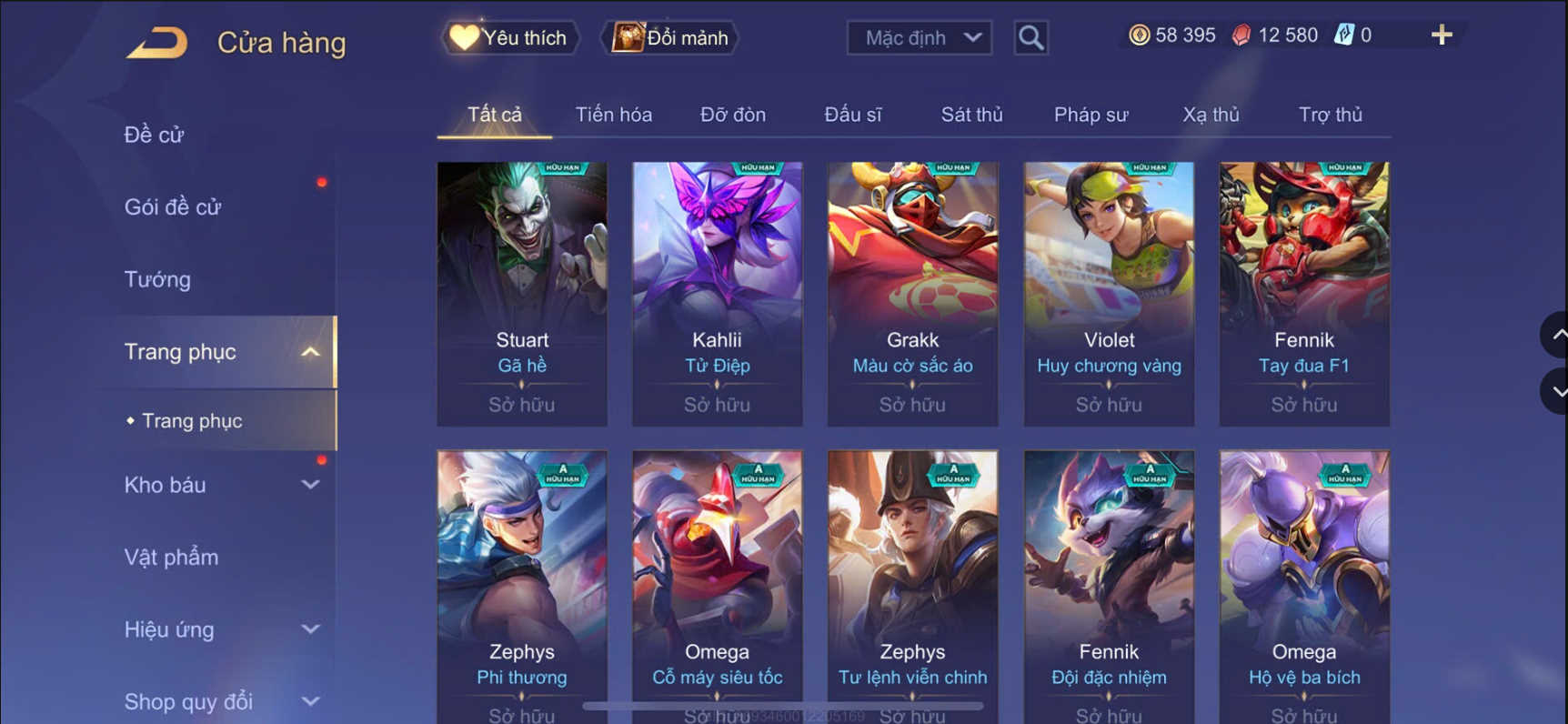Select the Stuart Gã hề skin card
This screenshot has height=724, width=1568.
522,294
